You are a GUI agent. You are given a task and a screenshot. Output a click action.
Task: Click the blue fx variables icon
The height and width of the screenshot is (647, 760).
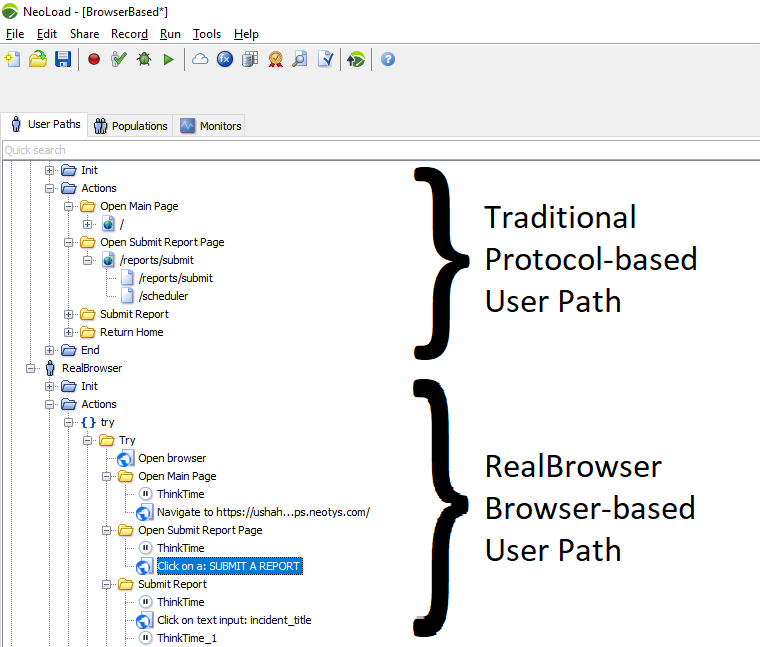pyautogui.click(x=225, y=60)
